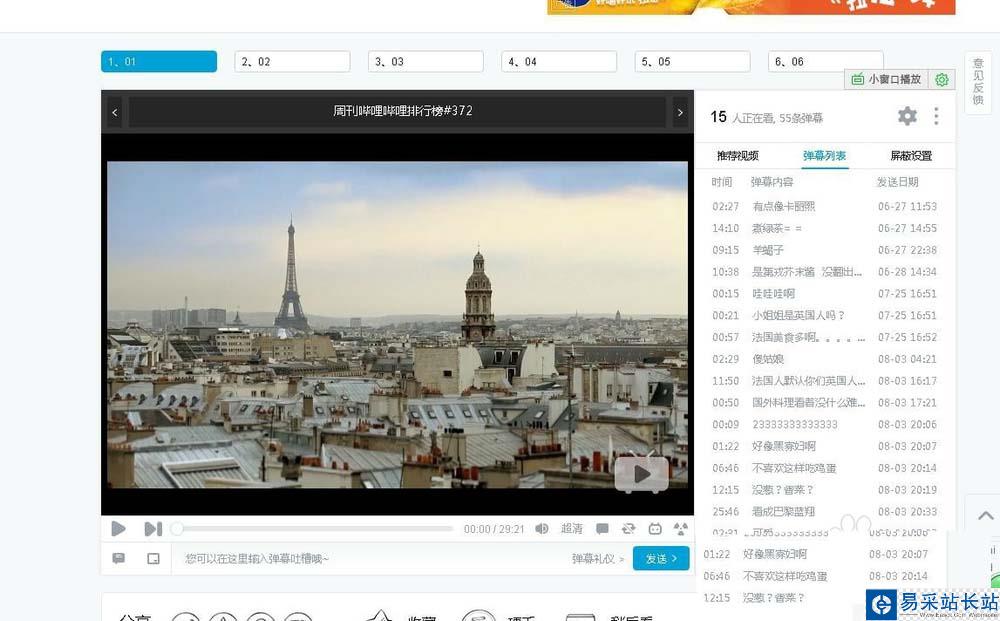Toggle loop playback with the circular arrows icon

click(628, 529)
